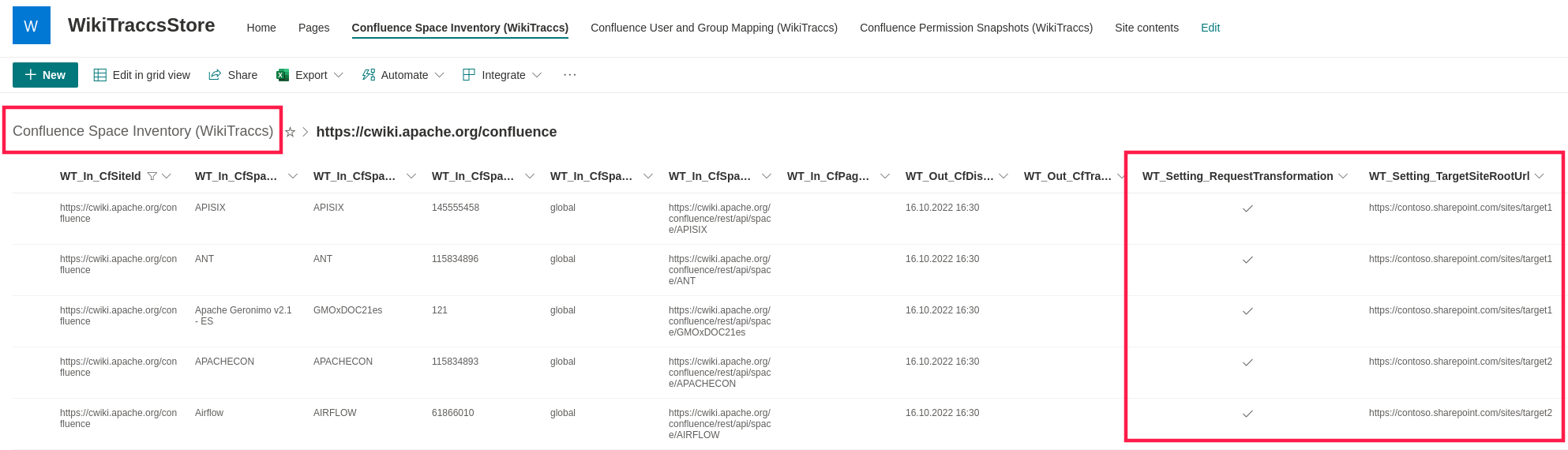Click the Excel Export icon
This screenshot has height=450, width=1568.
(x=282, y=75)
